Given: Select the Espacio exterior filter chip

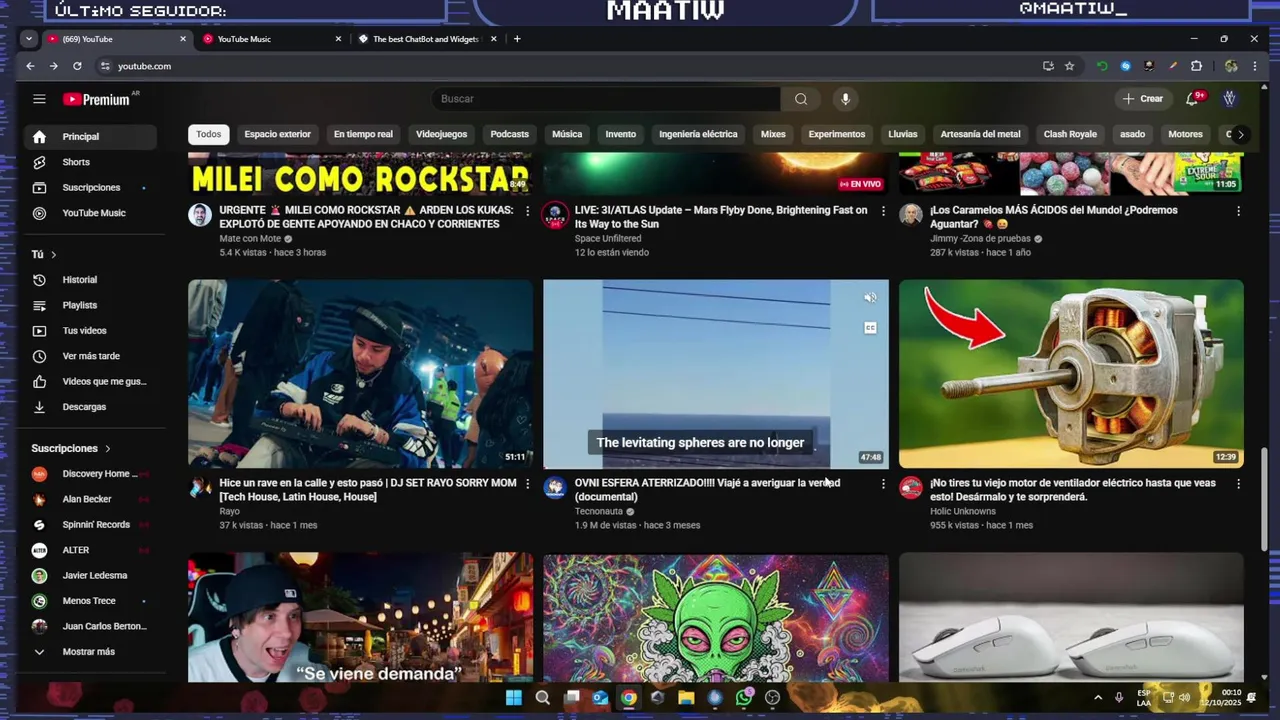Looking at the screenshot, I should [278, 134].
